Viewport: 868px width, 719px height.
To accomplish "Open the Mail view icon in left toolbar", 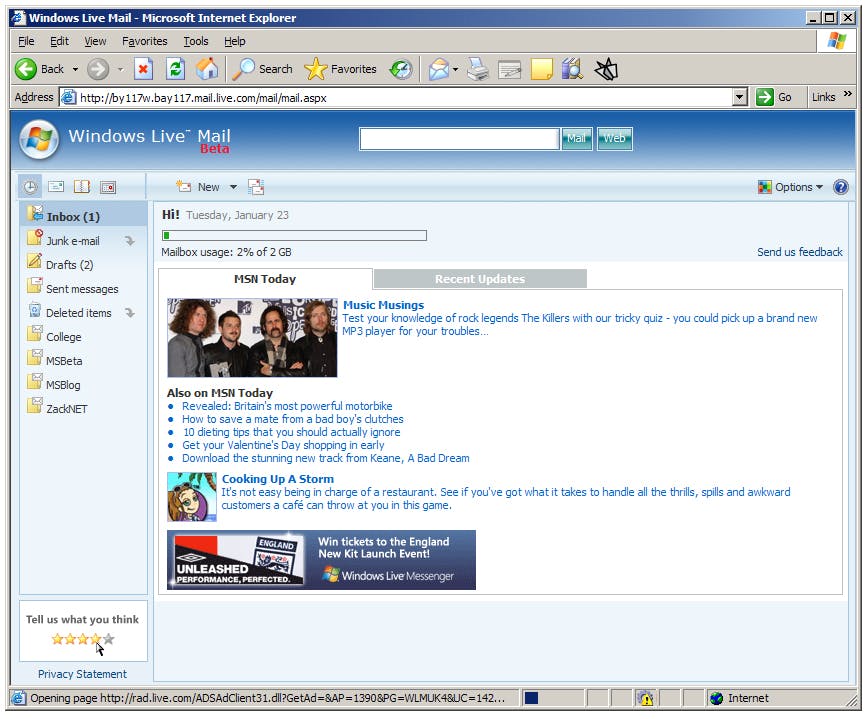I will [56, 187].
